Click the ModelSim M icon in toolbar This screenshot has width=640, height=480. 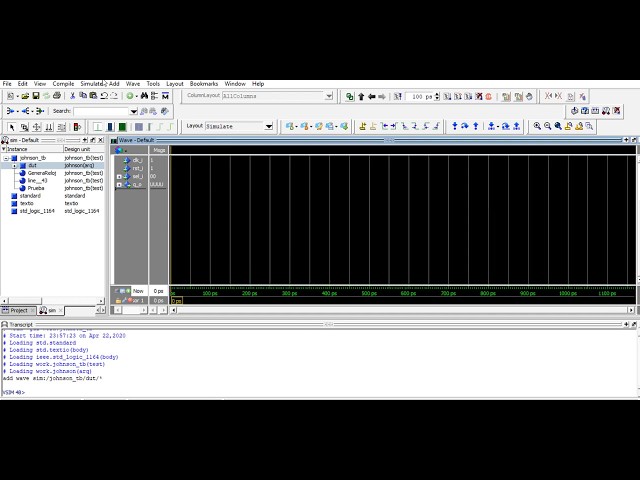point(165,96)
